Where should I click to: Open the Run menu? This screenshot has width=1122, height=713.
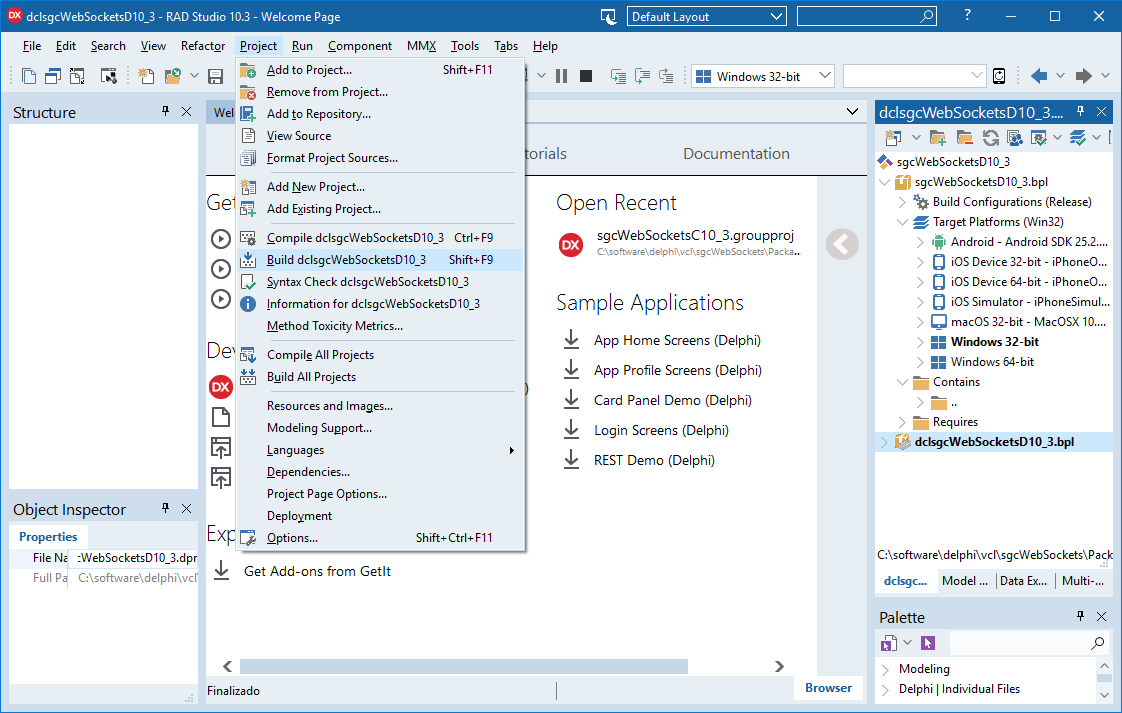coord(302,46)
